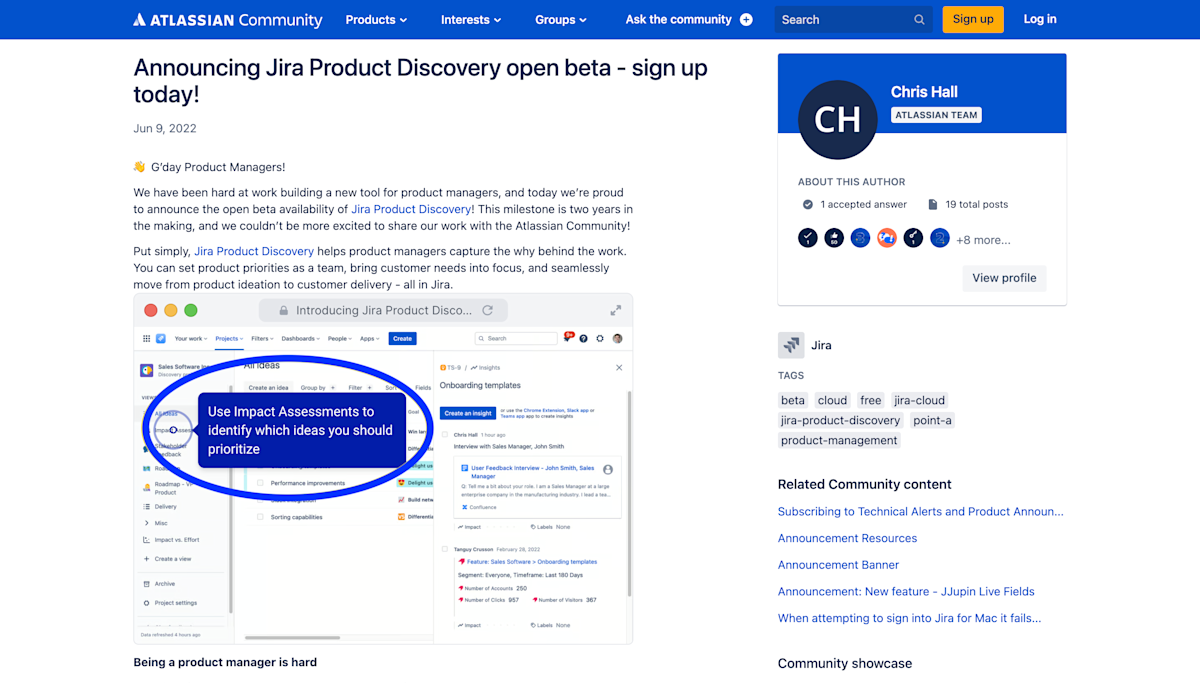This screenshot has height=683, width=1200.
Task: Click the blue Create button in the demo
Action: [402, 338]
